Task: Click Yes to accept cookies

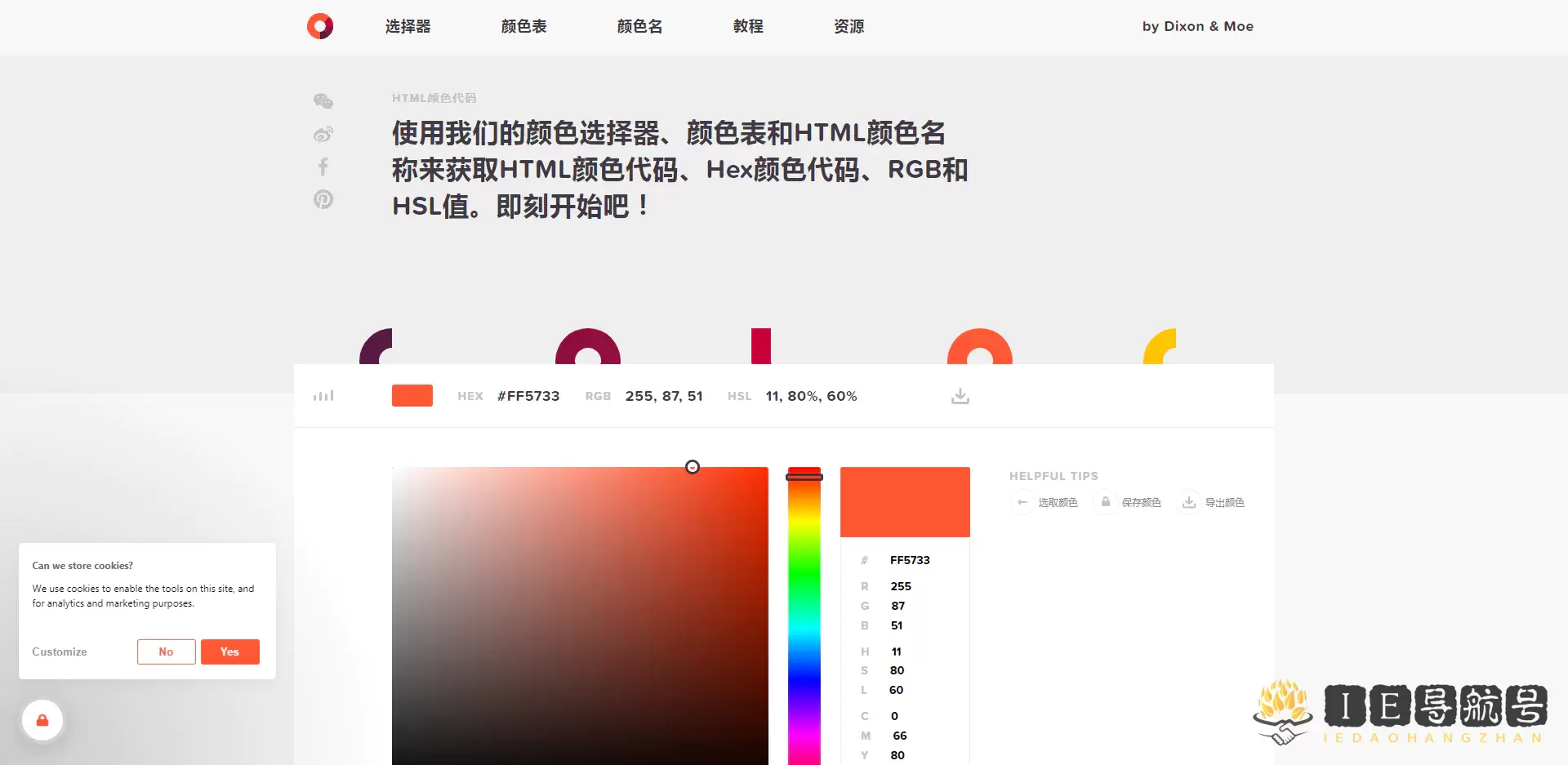Action: point(229,652)
